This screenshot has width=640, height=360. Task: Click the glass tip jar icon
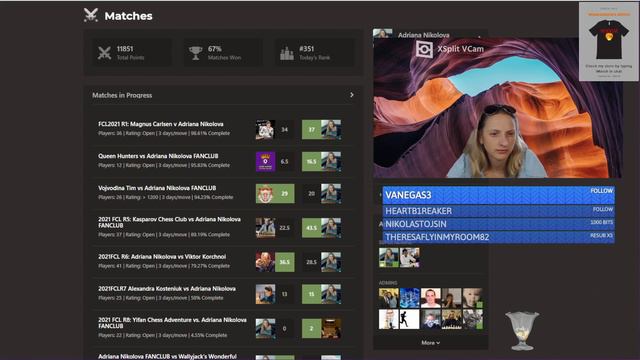click(522, 331)
